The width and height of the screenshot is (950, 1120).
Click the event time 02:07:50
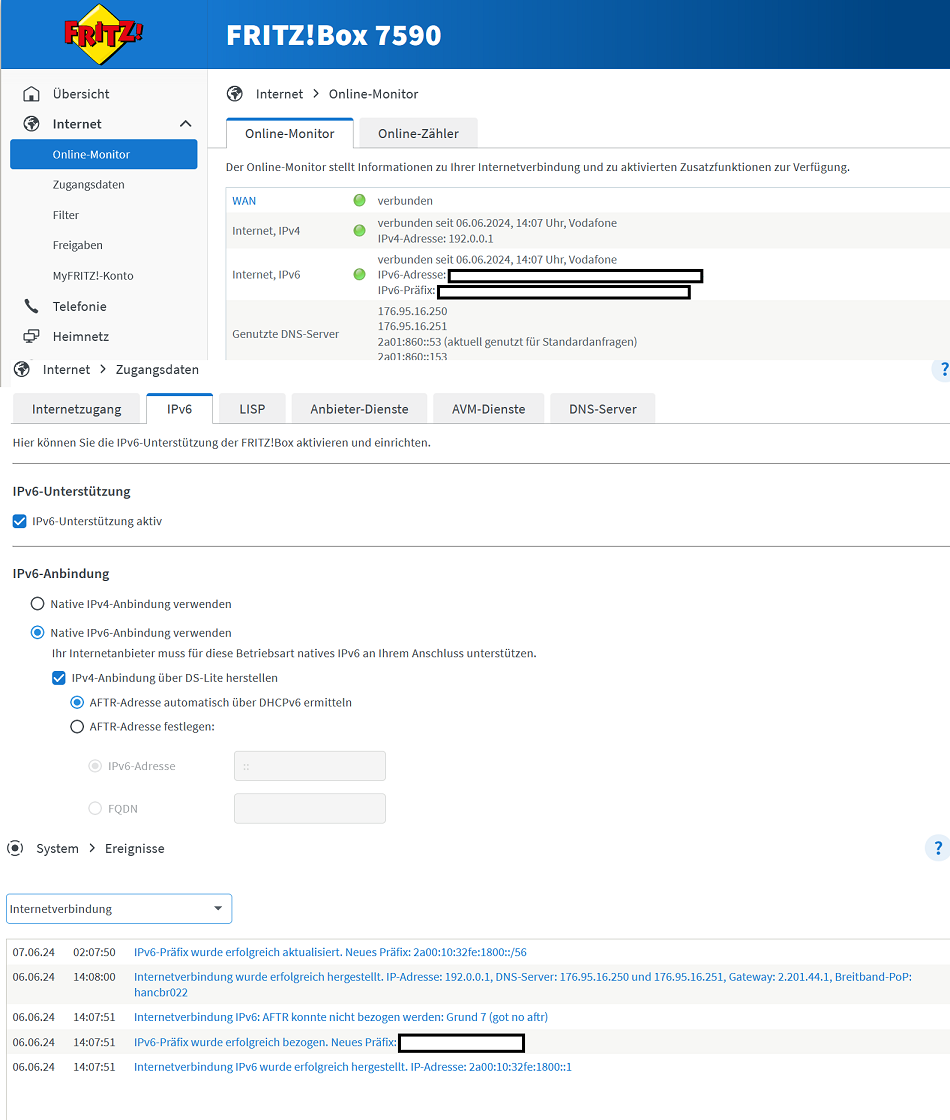(x=94, y=951)
